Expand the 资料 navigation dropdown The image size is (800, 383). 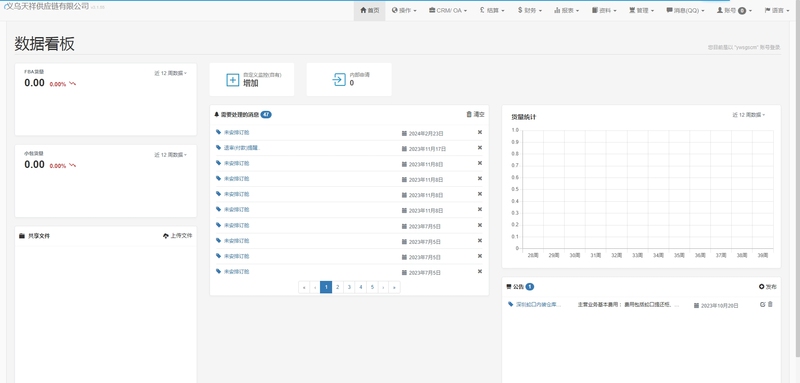pyautogui.click(x=604, y=10)
